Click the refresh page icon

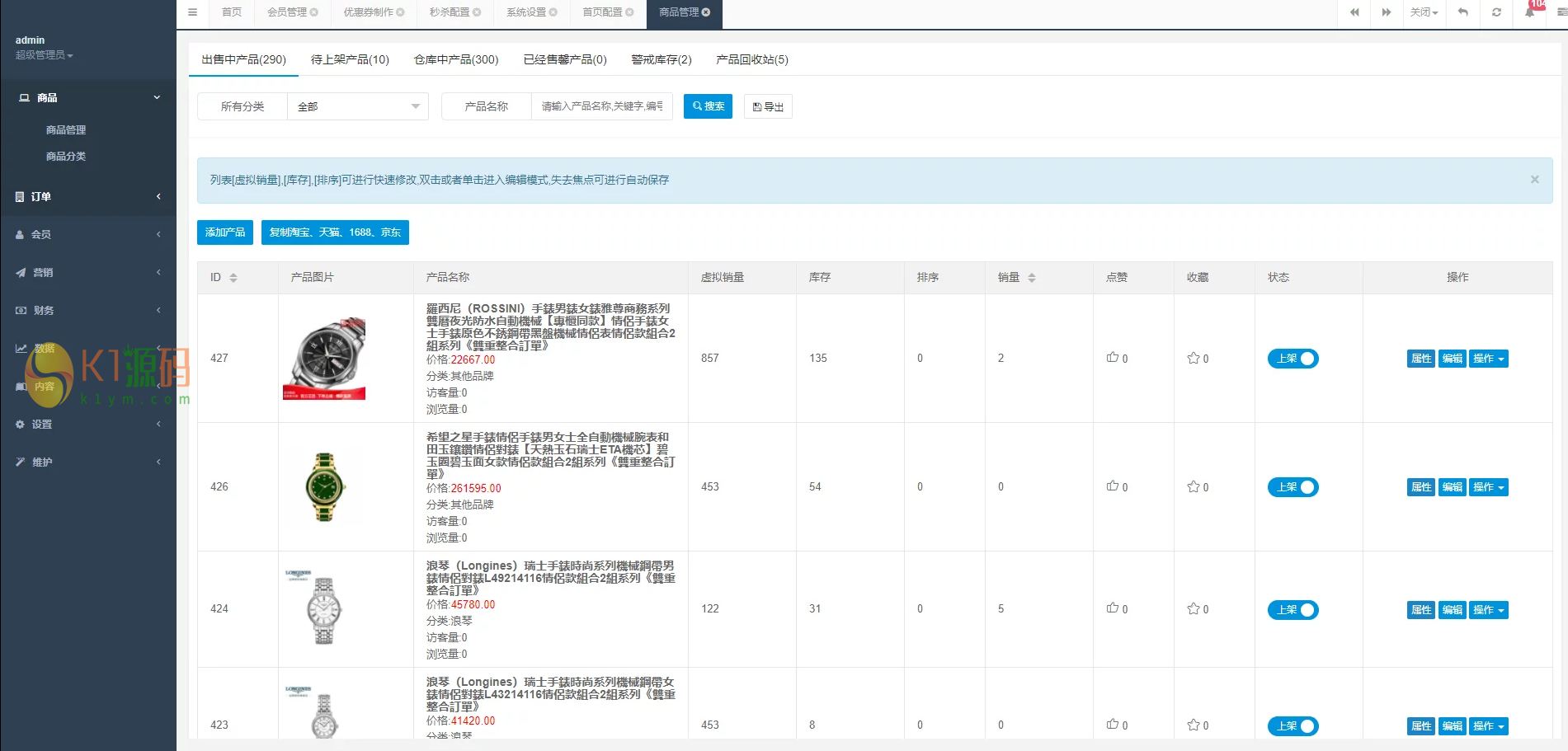pyautogui.click(x=1496, y=12)
